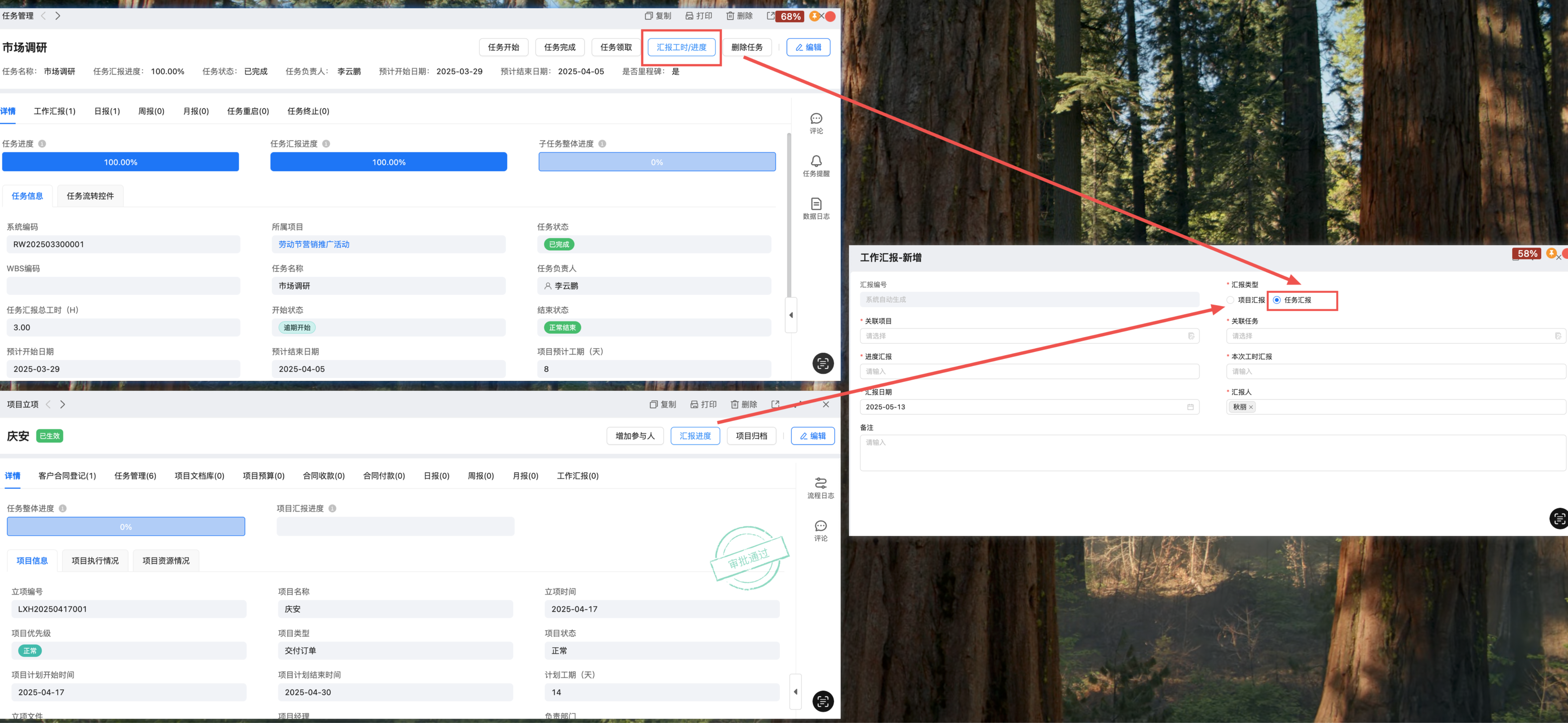
Task: Click info icon next to 任务整体进度
Action: (63, 509)
